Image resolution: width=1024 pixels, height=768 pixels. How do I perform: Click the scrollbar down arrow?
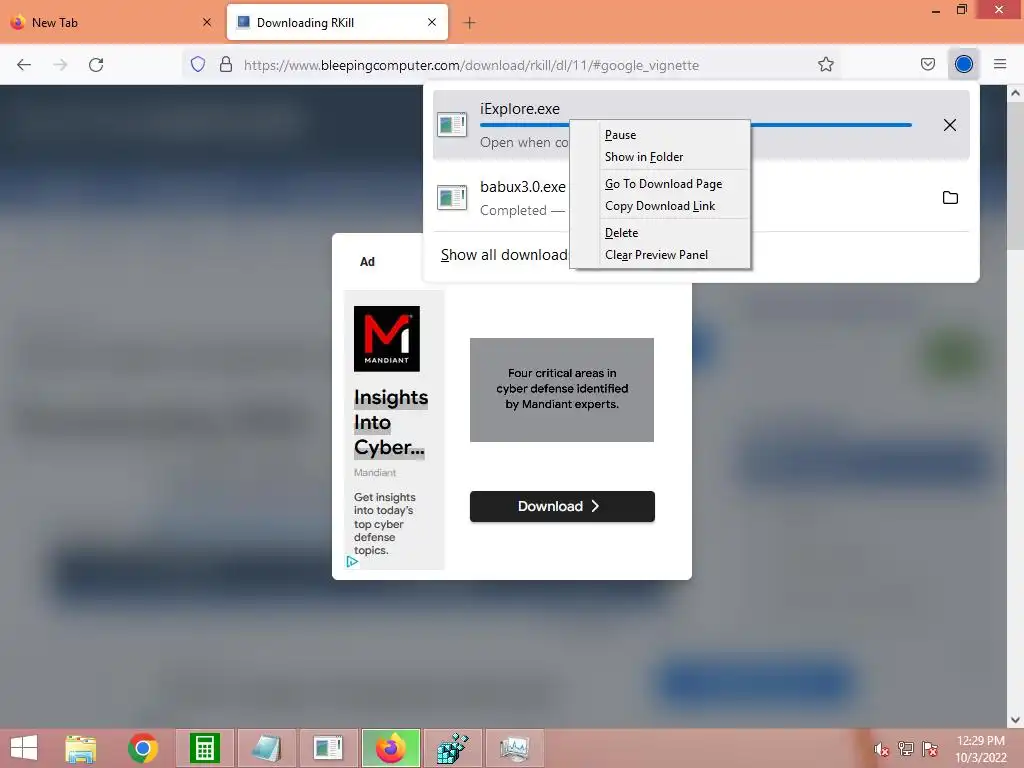(1014, 720)
